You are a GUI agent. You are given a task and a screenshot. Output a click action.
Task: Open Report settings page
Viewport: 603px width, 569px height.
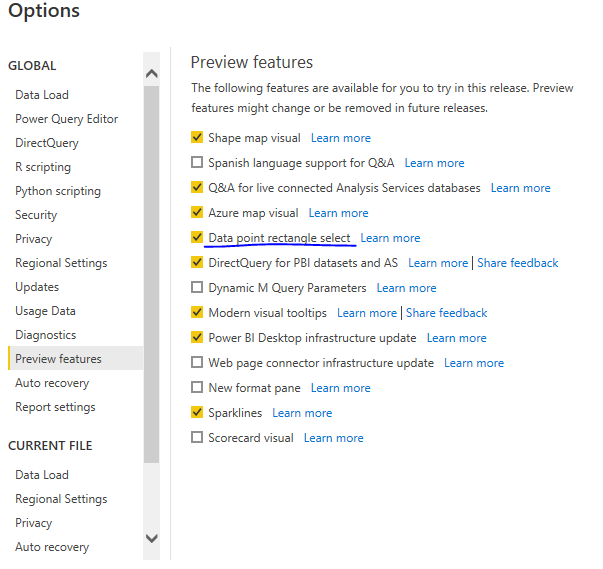click(55, 407)
